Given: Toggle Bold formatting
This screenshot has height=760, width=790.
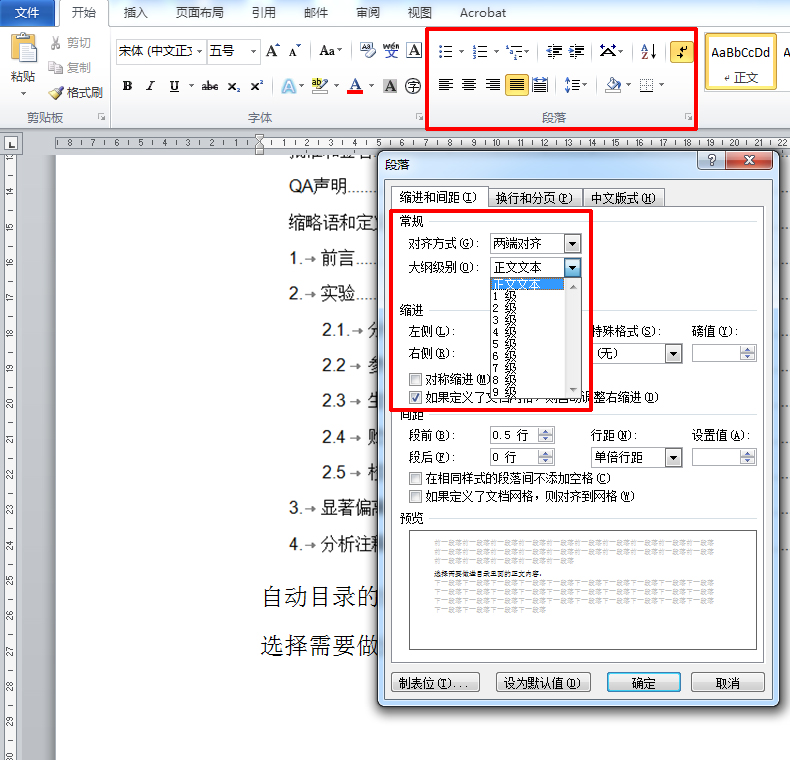Looking at the screenshot, I should click(127, 86).
